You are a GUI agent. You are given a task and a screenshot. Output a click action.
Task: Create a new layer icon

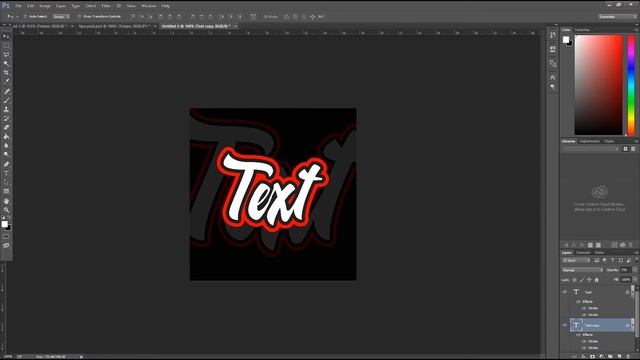620,357
